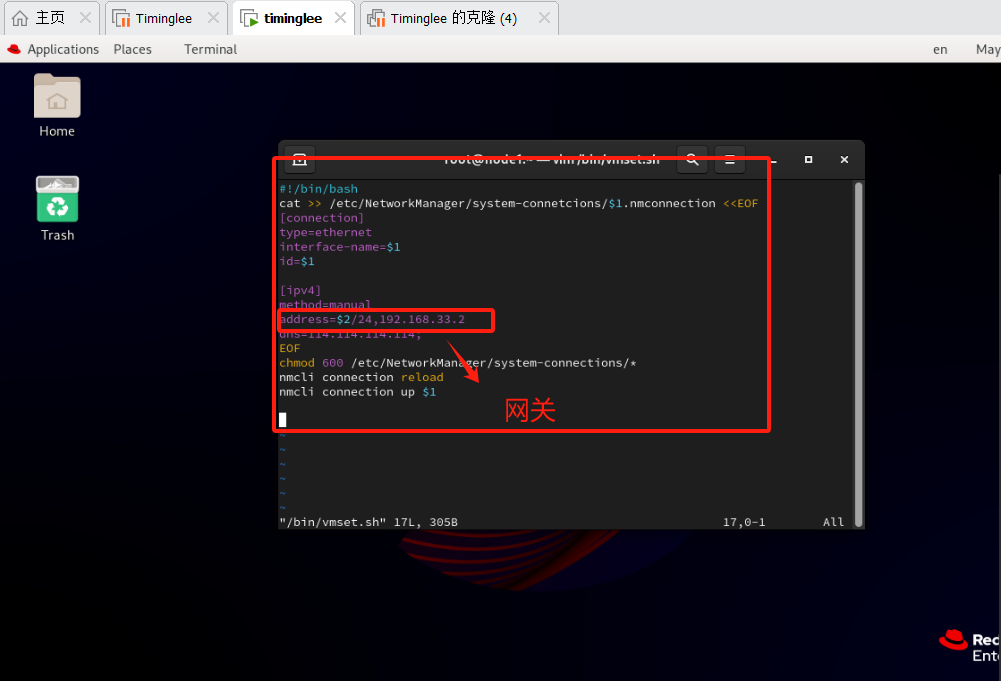
Task: Open the Home folder desktop icon
Action: (57, 106)
